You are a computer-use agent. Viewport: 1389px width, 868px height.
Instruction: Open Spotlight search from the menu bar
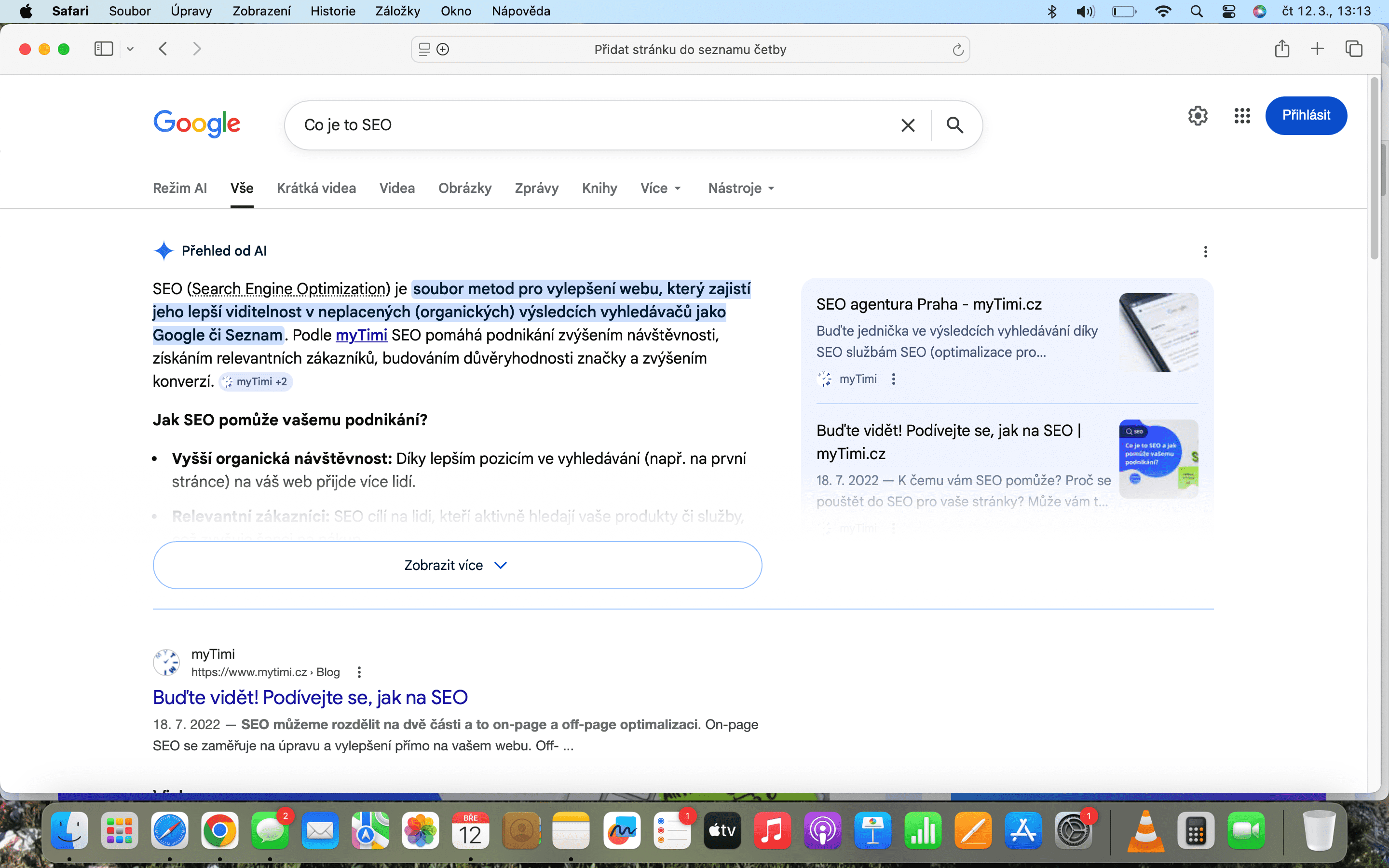coord(1197,11)
